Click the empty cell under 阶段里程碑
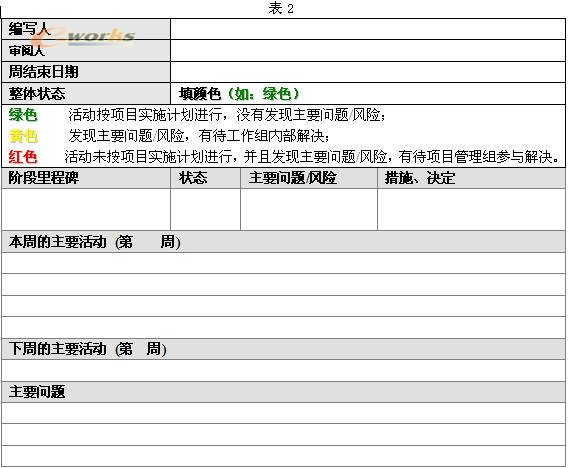Screen dimensions: 568x468 click(x=86, y=209)
